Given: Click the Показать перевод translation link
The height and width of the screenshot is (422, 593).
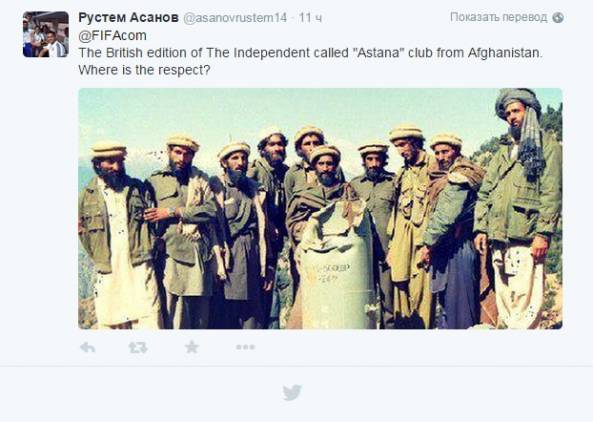Looking at the screenshot, I should tap(498, 17).
